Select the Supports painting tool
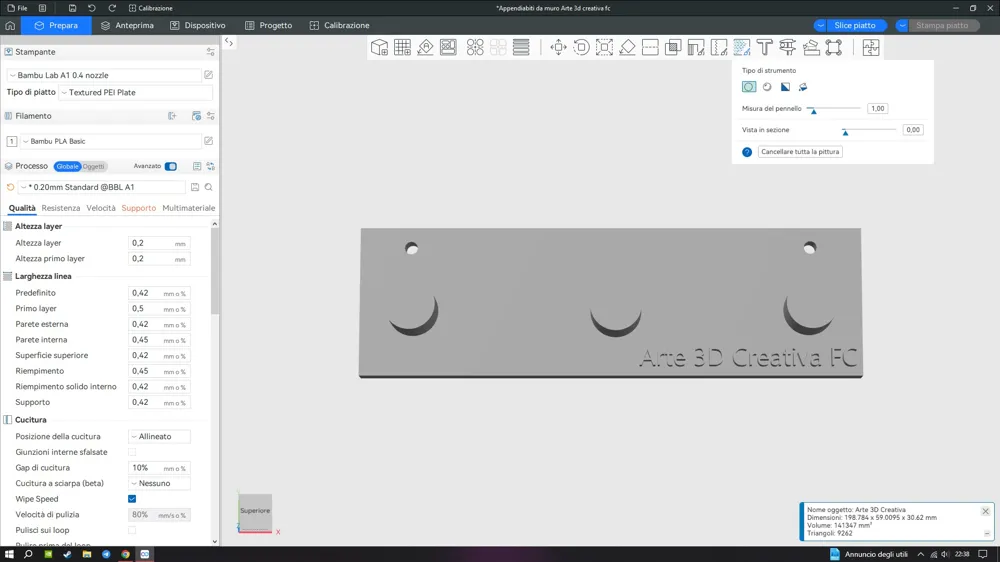This screenshot has height=562, width=1000. [696, 47]
